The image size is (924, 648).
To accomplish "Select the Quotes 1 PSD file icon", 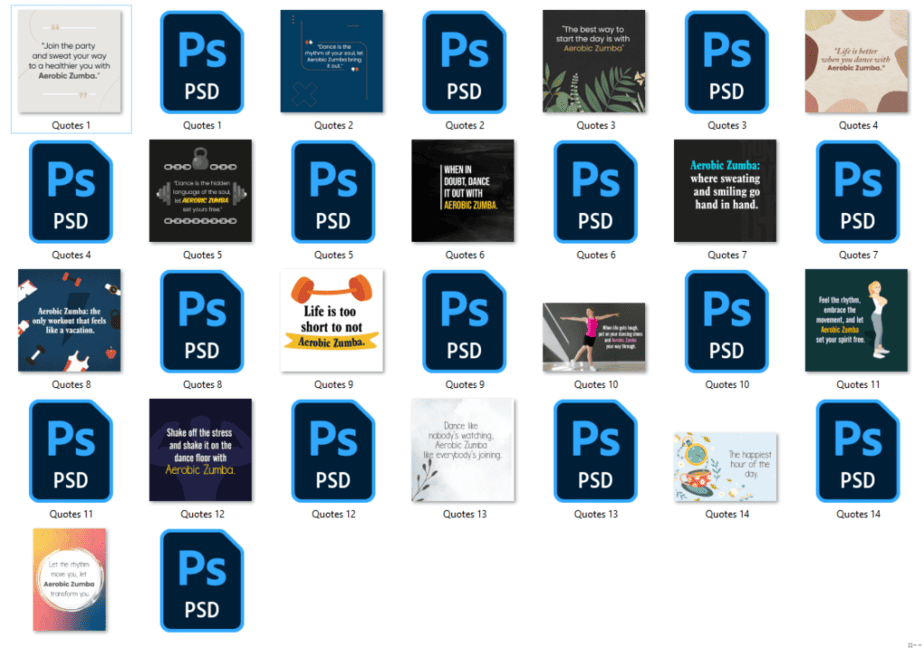I will (202, 62).
